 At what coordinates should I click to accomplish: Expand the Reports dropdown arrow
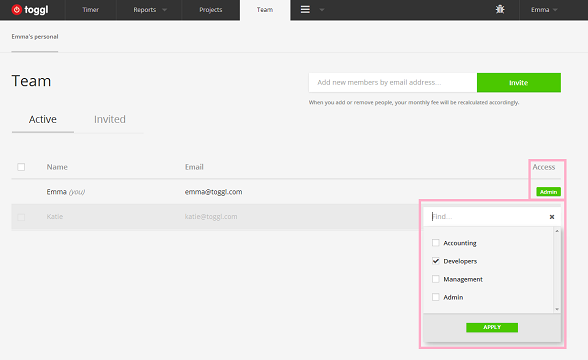164,10
